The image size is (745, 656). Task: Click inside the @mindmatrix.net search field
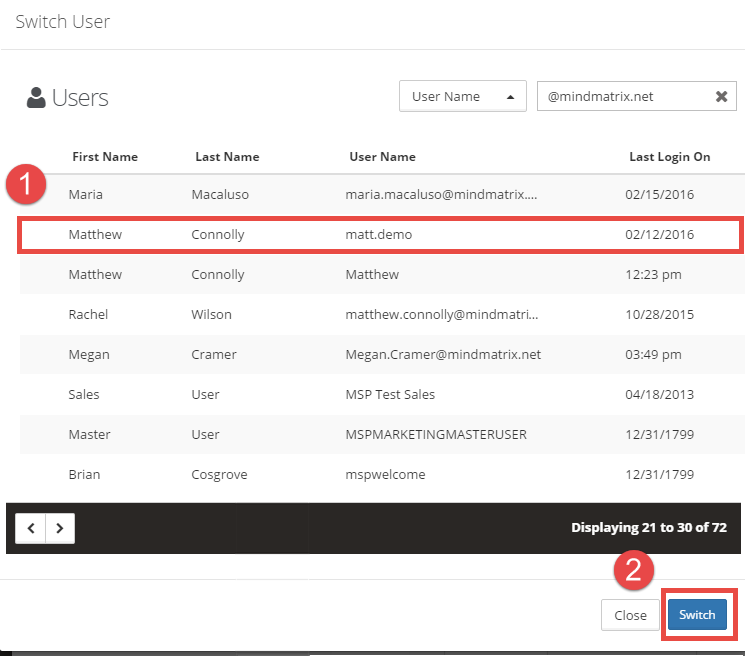pyautogui.click(x=623, y=97)
